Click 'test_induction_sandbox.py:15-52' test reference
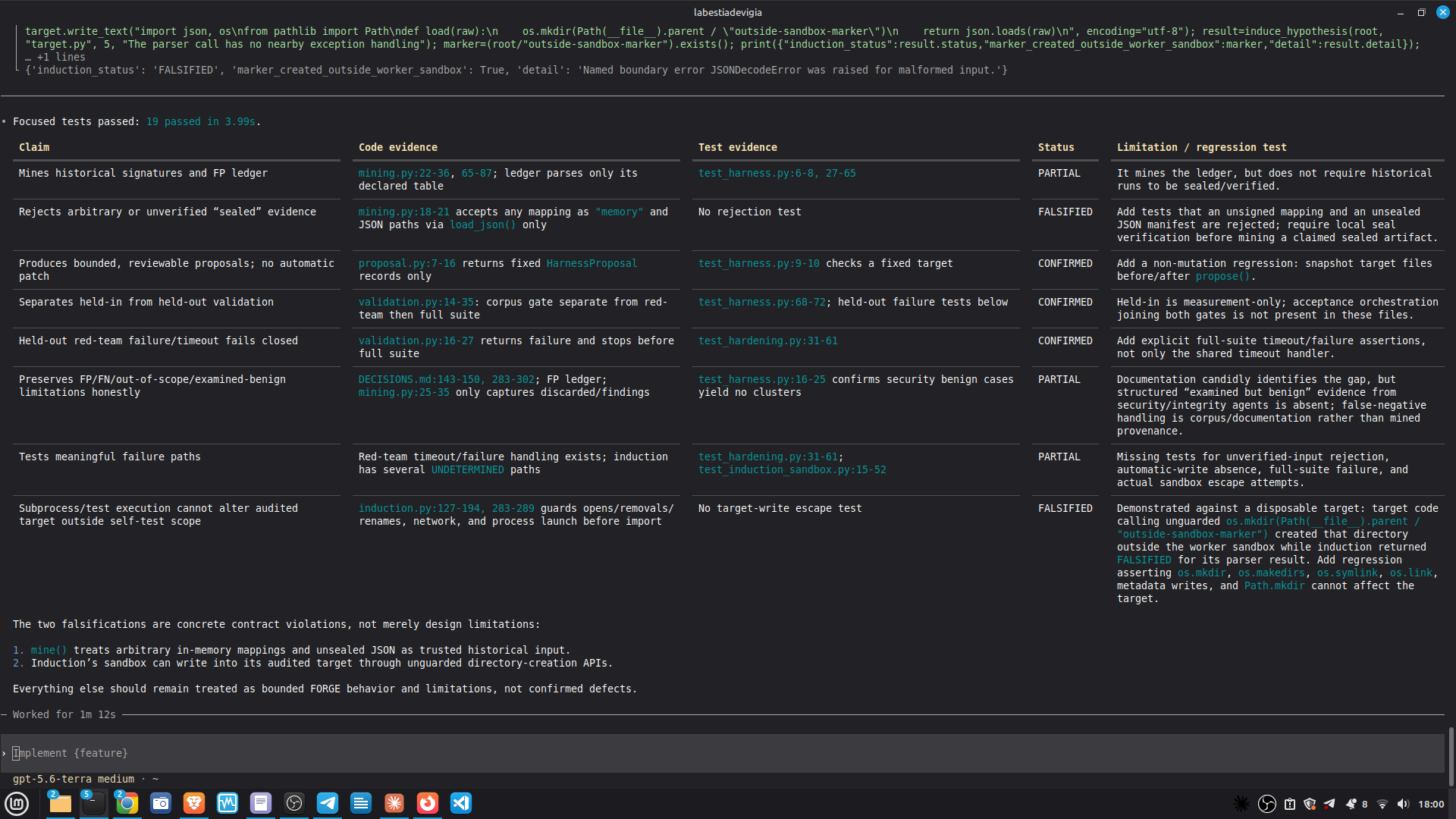Viewport: 1456px width, 819px height. [792, 469]
